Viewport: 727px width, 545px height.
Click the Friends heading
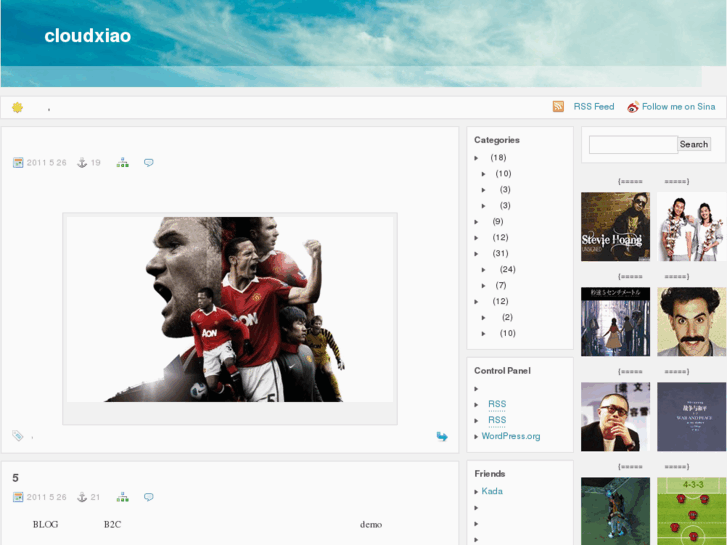(490, 474)
